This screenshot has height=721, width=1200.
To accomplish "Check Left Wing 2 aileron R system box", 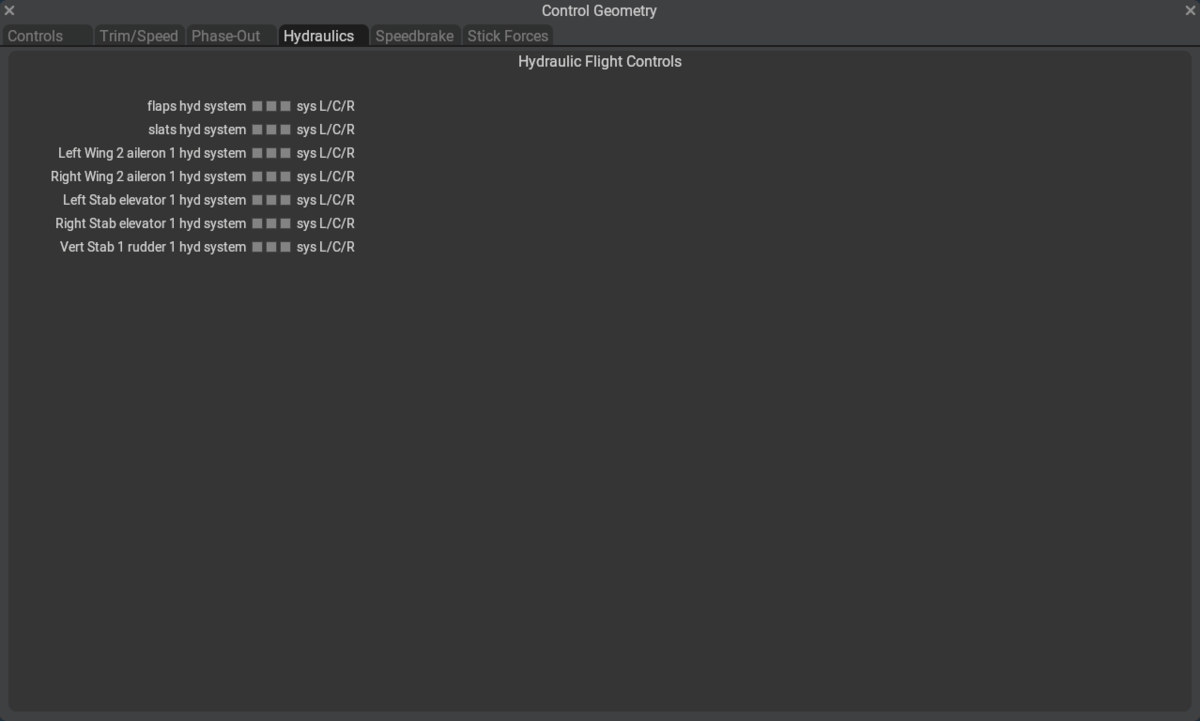I will (285, 153).
